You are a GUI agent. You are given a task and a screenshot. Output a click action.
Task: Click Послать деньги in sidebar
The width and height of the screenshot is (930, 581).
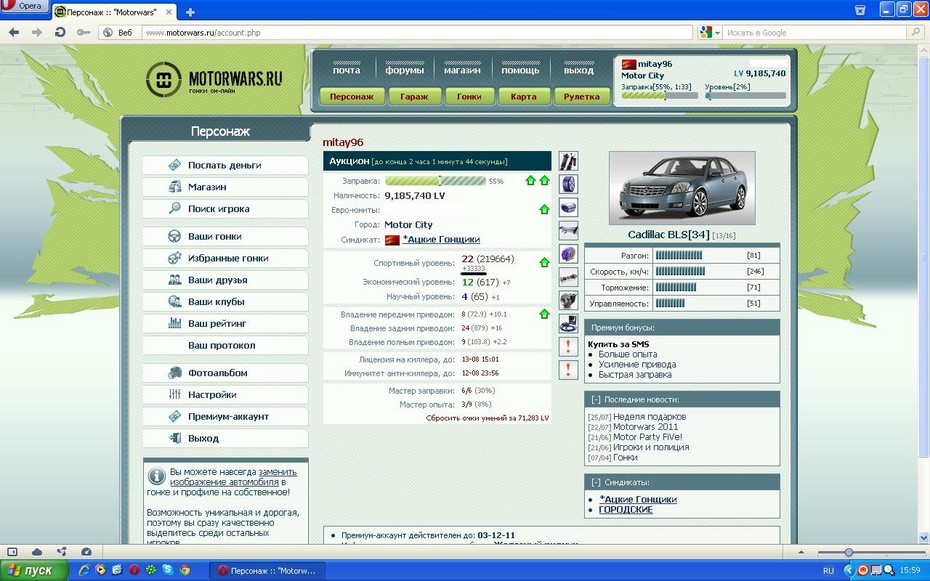225,165
